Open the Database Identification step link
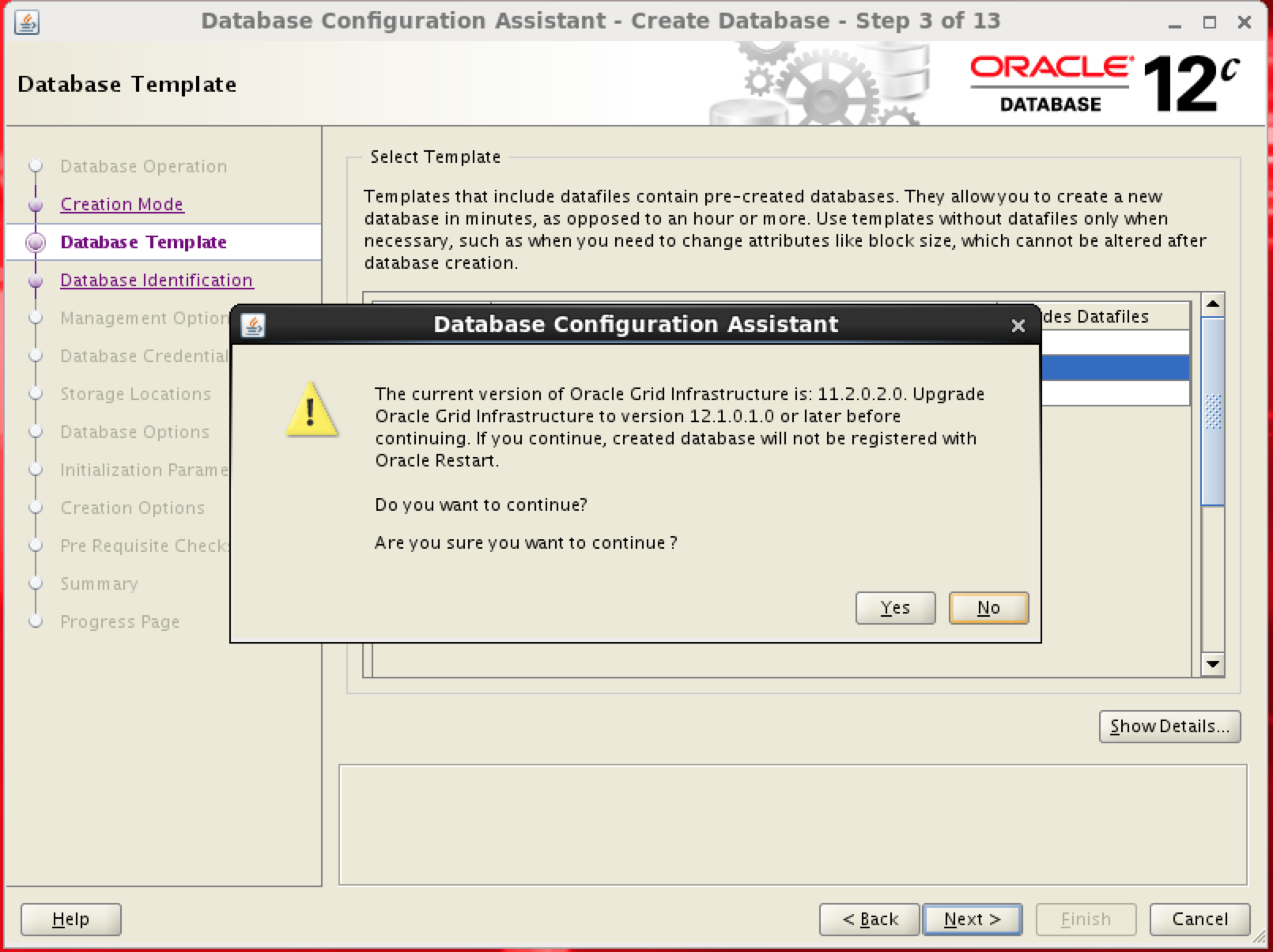 pyautogui.click(x=157, y=280)
